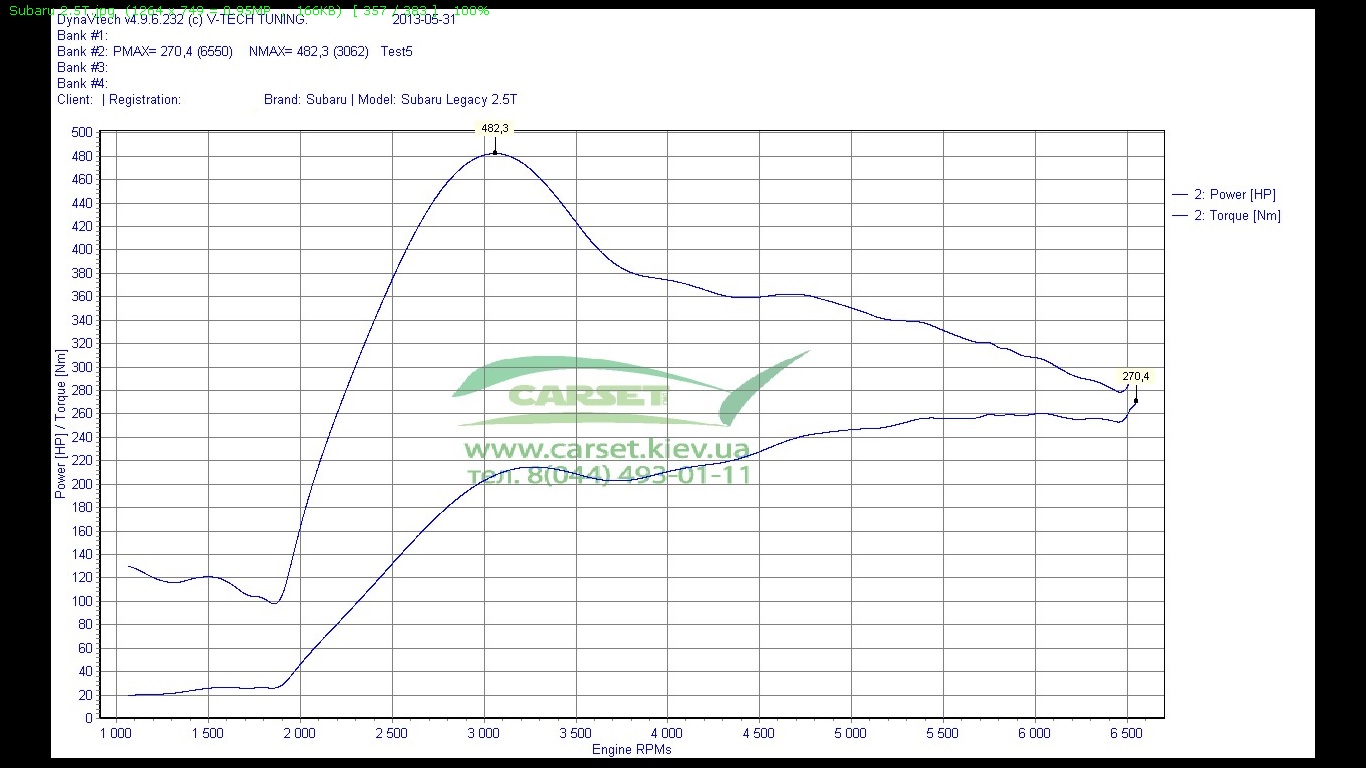Viewport: 1366px width, 768px height.
Task: Click the Bank #4 line in header
Action: (x=82, y=84)
